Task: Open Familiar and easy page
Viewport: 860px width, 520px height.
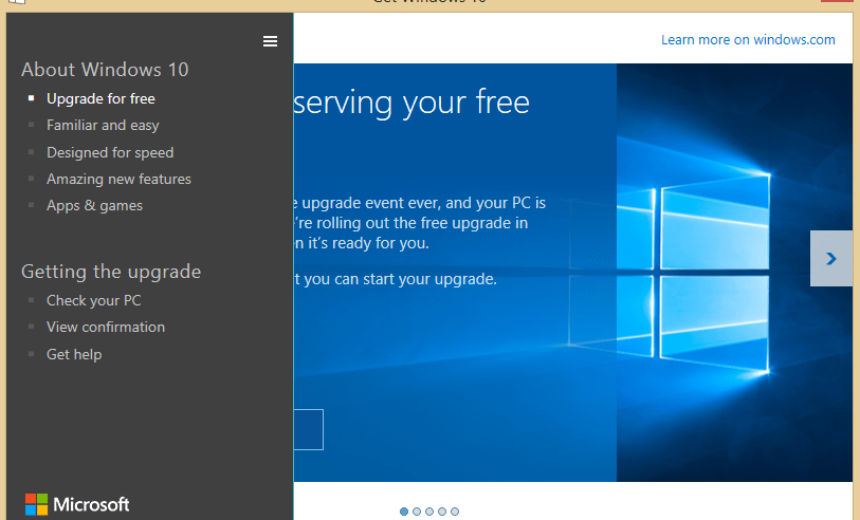Action: click(103, 126)
